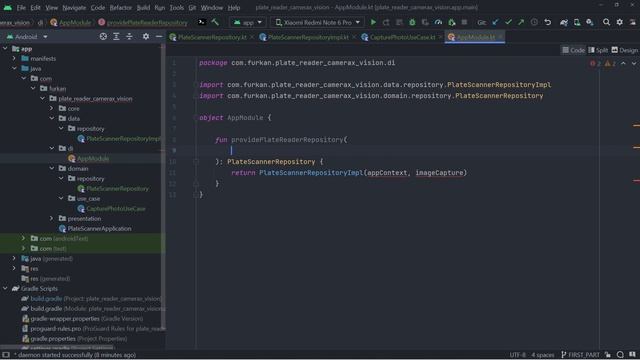Click the terminal icon in the navigation bar

click(x=202, y=22)
